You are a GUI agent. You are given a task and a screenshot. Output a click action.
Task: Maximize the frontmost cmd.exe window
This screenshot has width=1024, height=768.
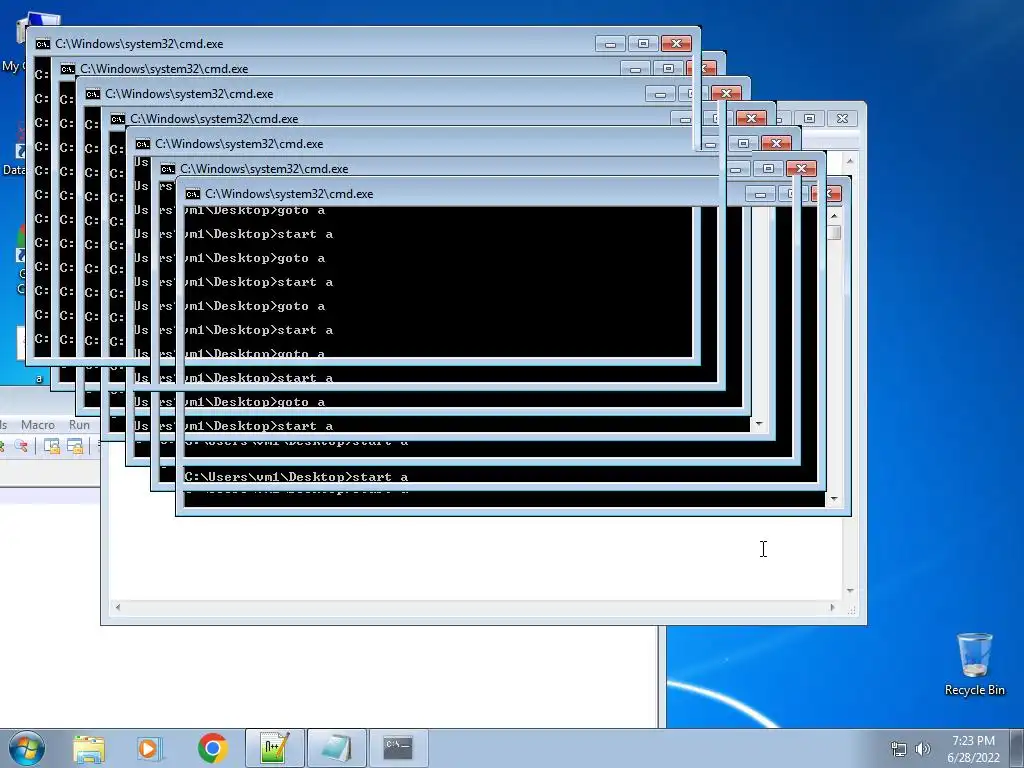[x=643, y=44]
